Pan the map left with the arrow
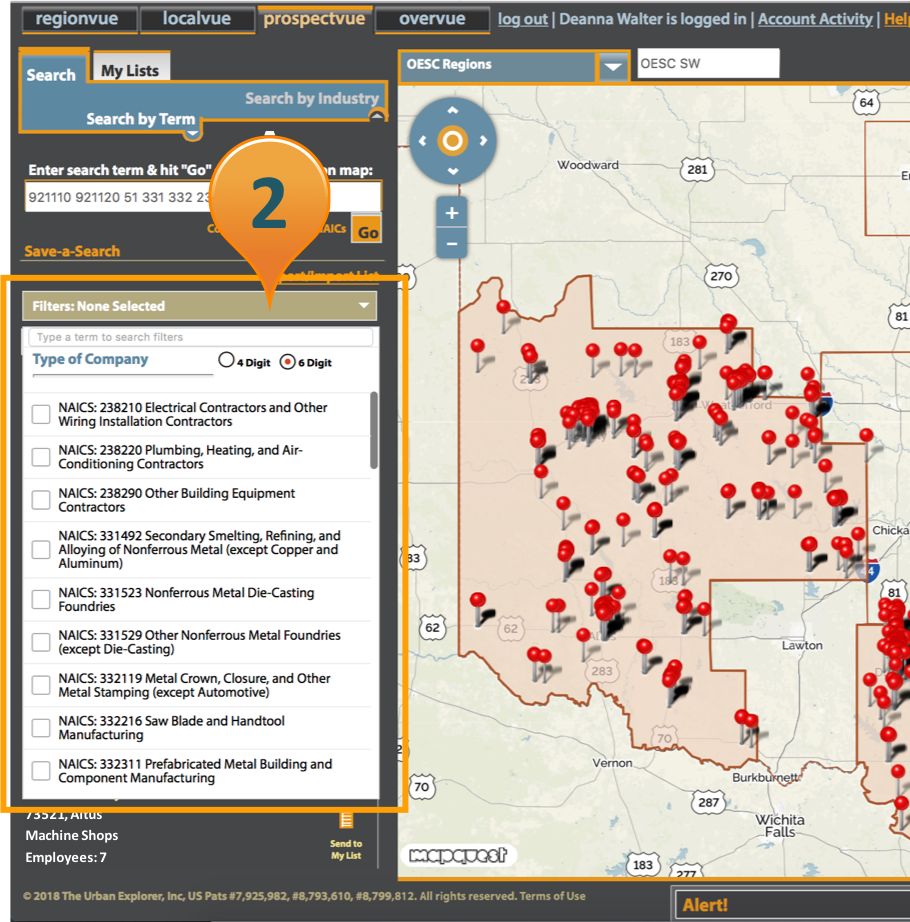This screenshot has height=922, width=910. 421,141
